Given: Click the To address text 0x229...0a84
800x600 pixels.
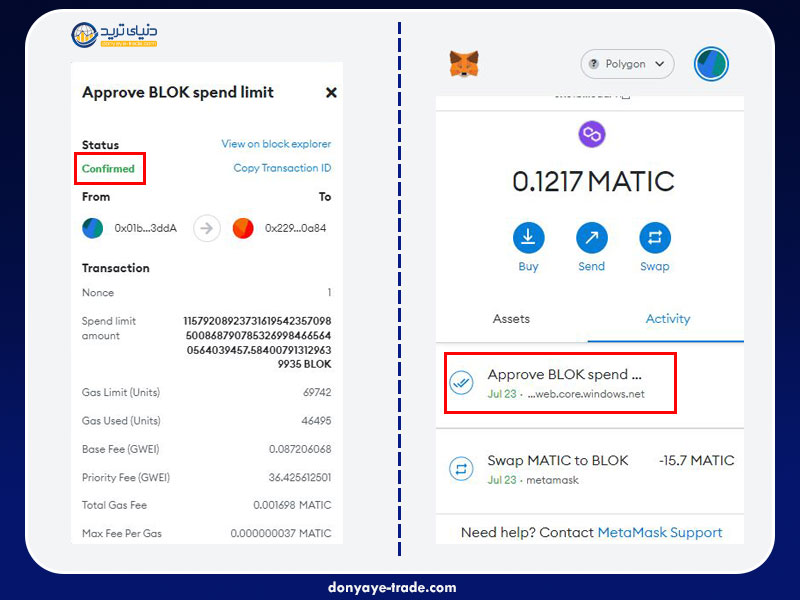Looking at the screenshot, I should [295, 228].
